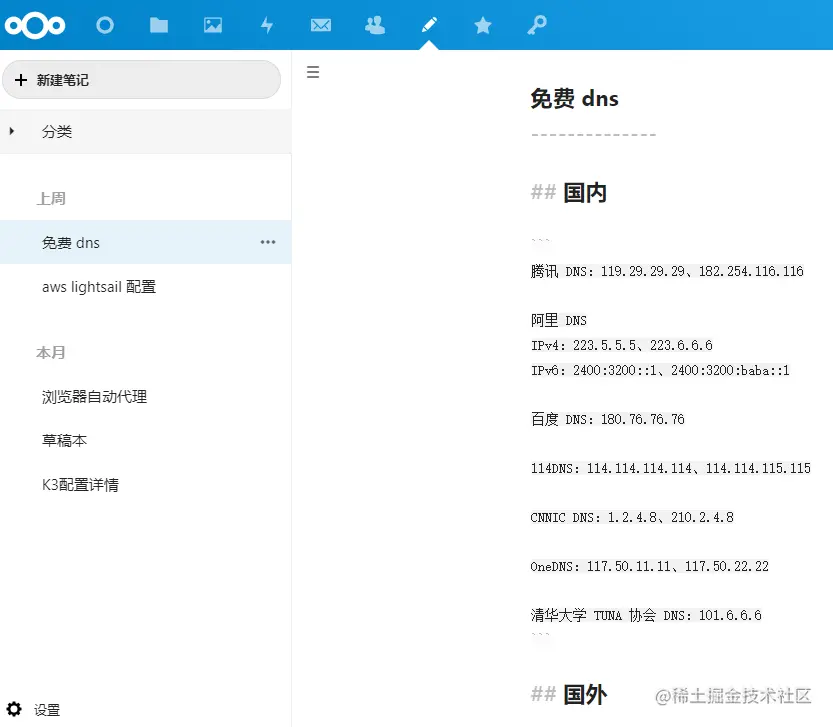The height and width of the screenshot is (727, 833).
Task: Click the 百度 DNS: 180.76.76.76 line
Action: click(x=607, y=419)
